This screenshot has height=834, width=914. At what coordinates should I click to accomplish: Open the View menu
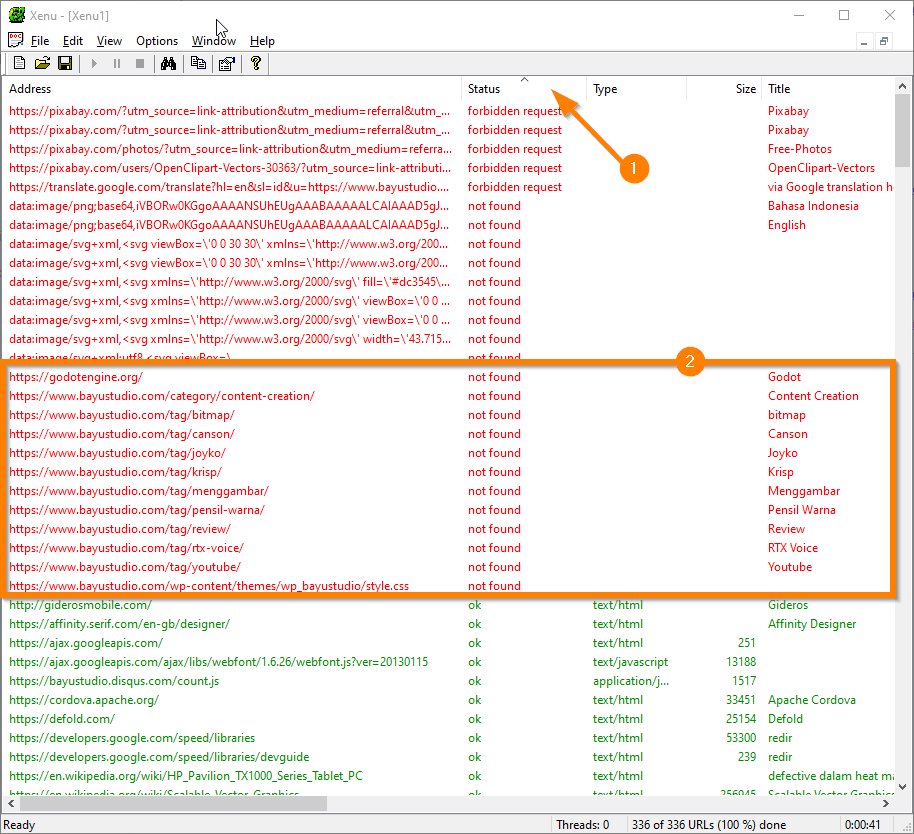[109, 41]
